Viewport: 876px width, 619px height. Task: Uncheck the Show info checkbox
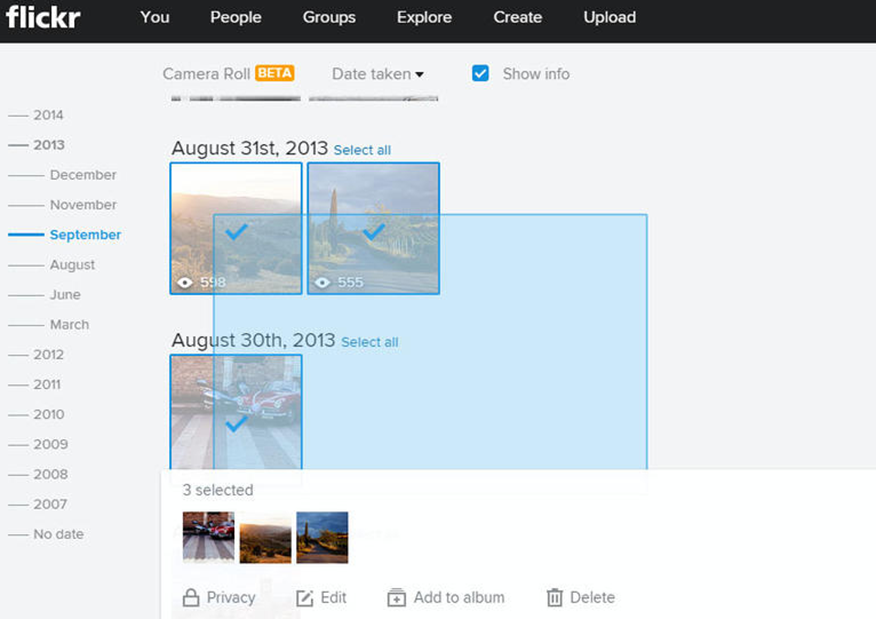click(x=480, y=73)
